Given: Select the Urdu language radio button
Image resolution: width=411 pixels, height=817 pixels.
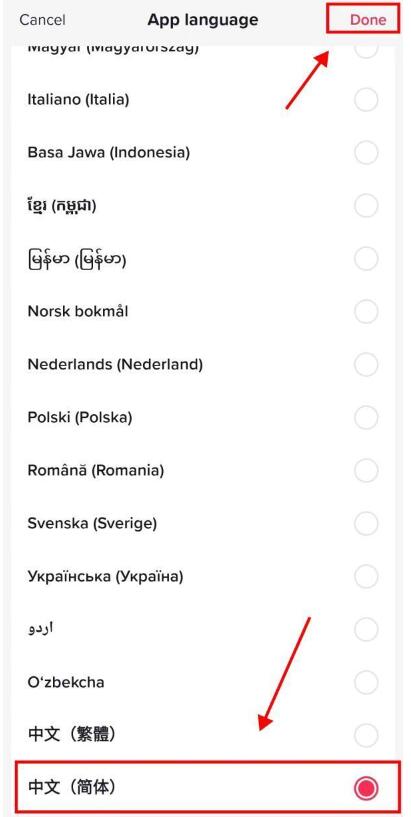Looking at the screenshot, I should pyautogui.click(x=366, y=629).
